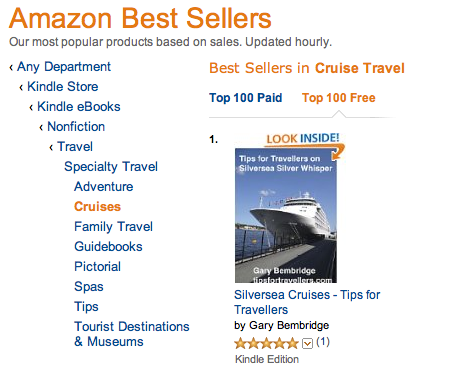Open the LOOK INSIDE! badge on book cover
Image resolution: width=458 pixels, height=366 pixels.
click(303, 139)
